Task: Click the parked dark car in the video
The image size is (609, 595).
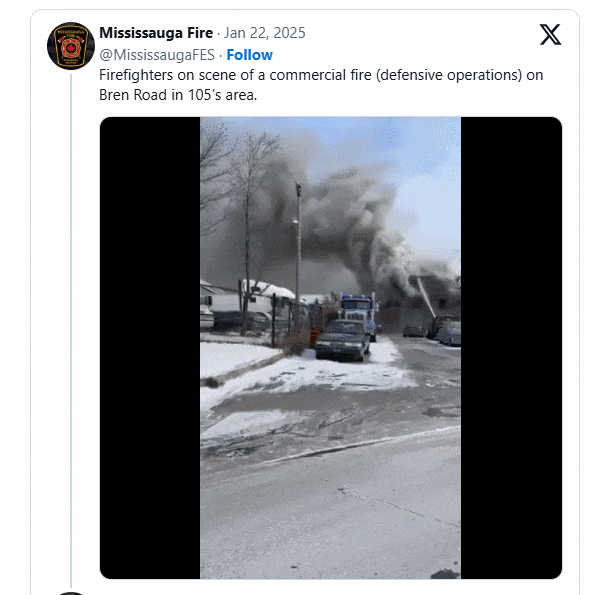Action: pyautogui.click(x=342, y=340)
